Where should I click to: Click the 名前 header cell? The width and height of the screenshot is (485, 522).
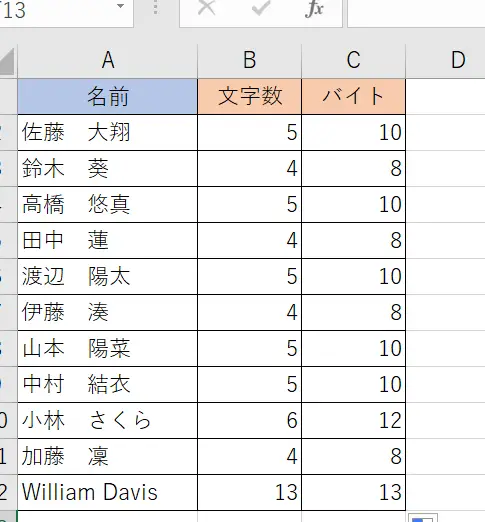pos(108,97)
